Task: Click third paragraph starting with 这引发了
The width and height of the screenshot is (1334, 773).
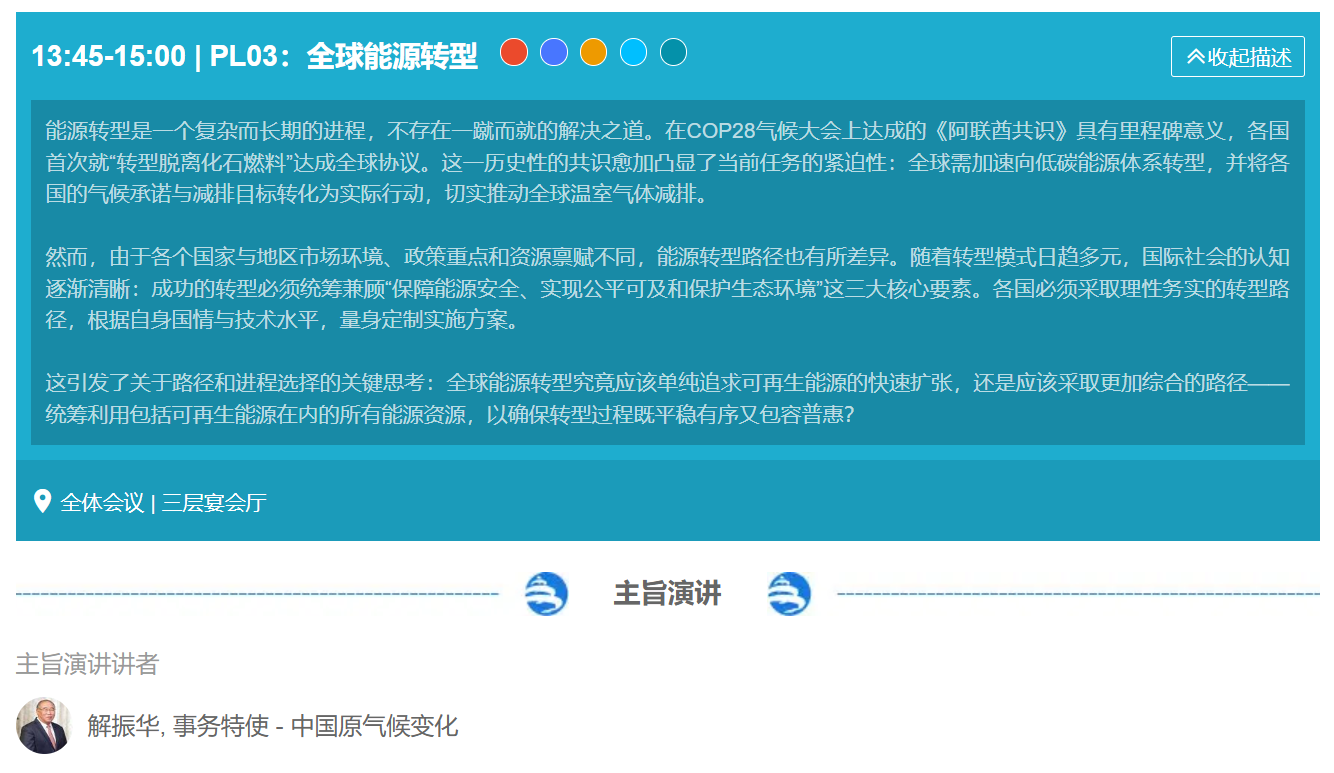Action: click(667, 398)
